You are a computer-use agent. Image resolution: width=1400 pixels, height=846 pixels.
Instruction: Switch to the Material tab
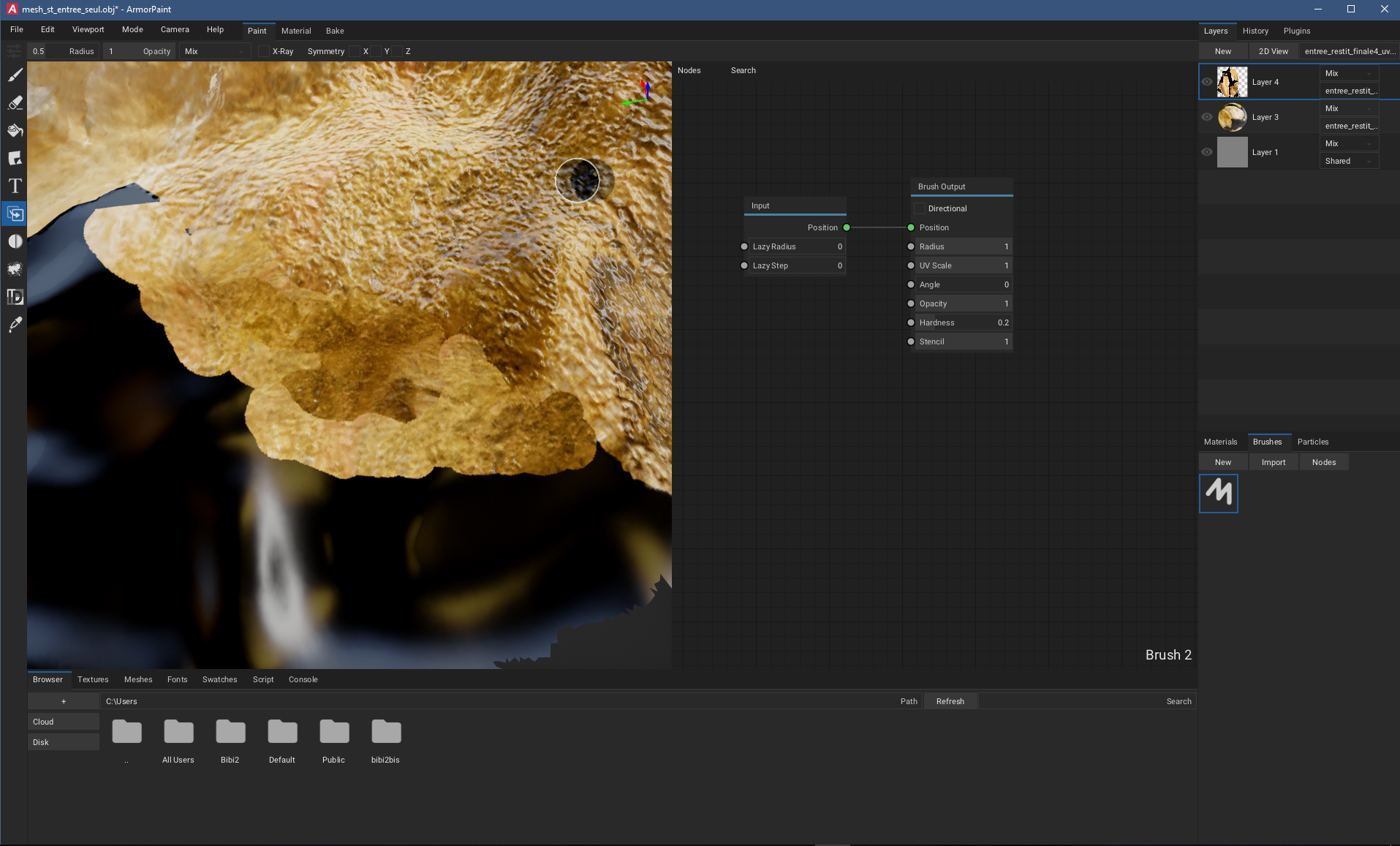[296, 31]
